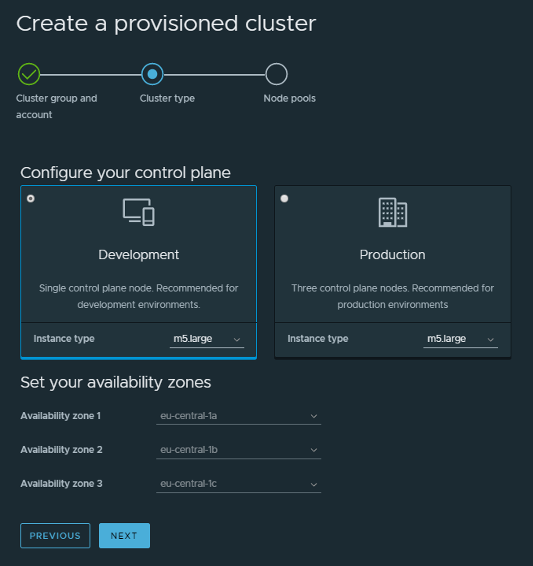Go to Cluster group and account step label
The width and height of the screenshot is (533, 566).
(57, 106)
